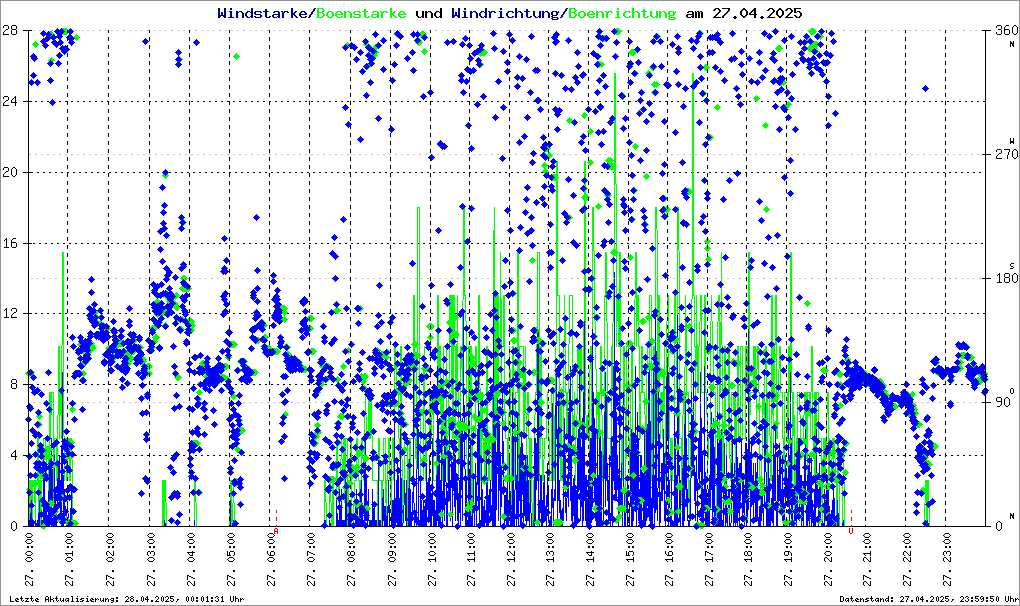
Task: Click the 'W' compass label at 270
Action: 1012,140
